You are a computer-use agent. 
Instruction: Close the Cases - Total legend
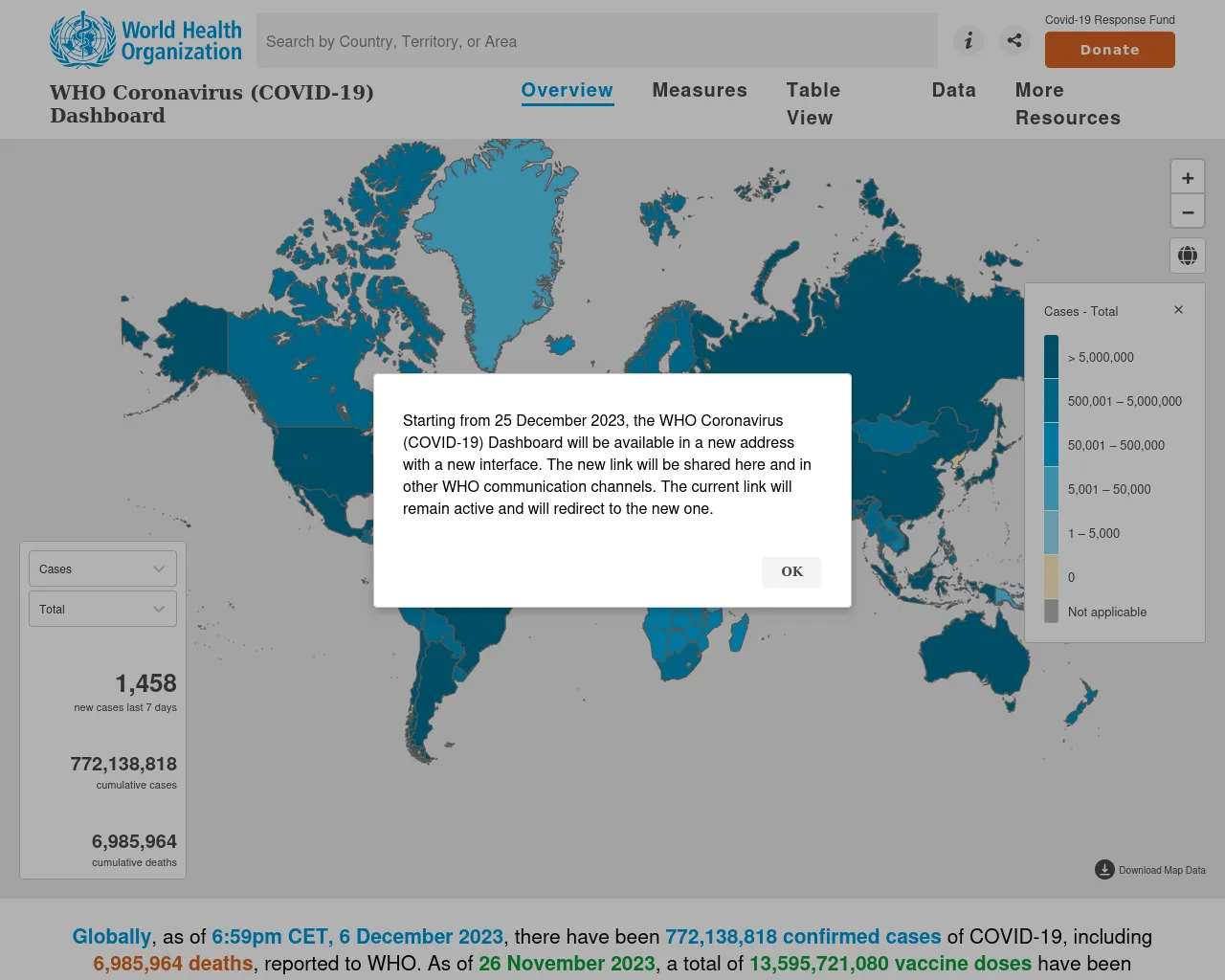(x=1178, y=310)
